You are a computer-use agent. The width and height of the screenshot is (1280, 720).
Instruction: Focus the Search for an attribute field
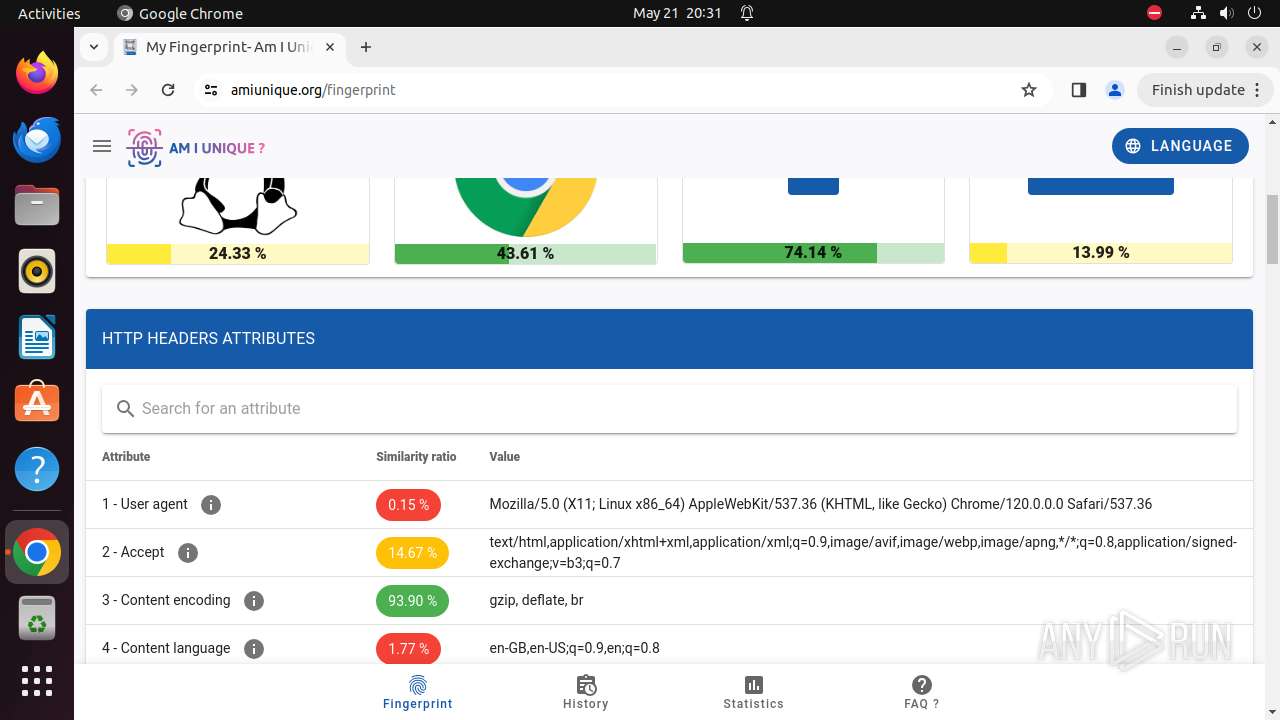(669, 409)
